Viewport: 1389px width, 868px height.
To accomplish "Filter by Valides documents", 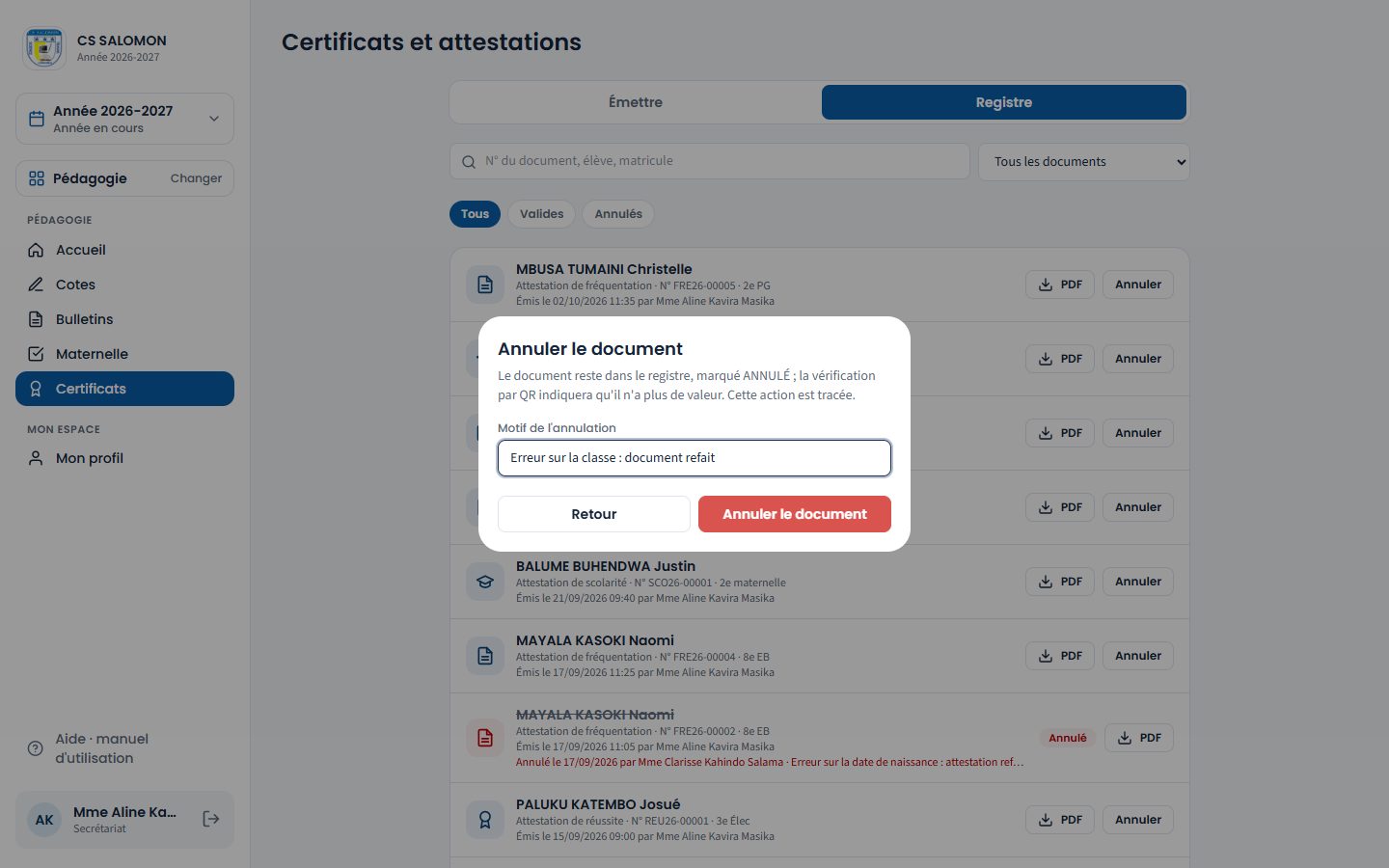I will click(x=541, y=214).
